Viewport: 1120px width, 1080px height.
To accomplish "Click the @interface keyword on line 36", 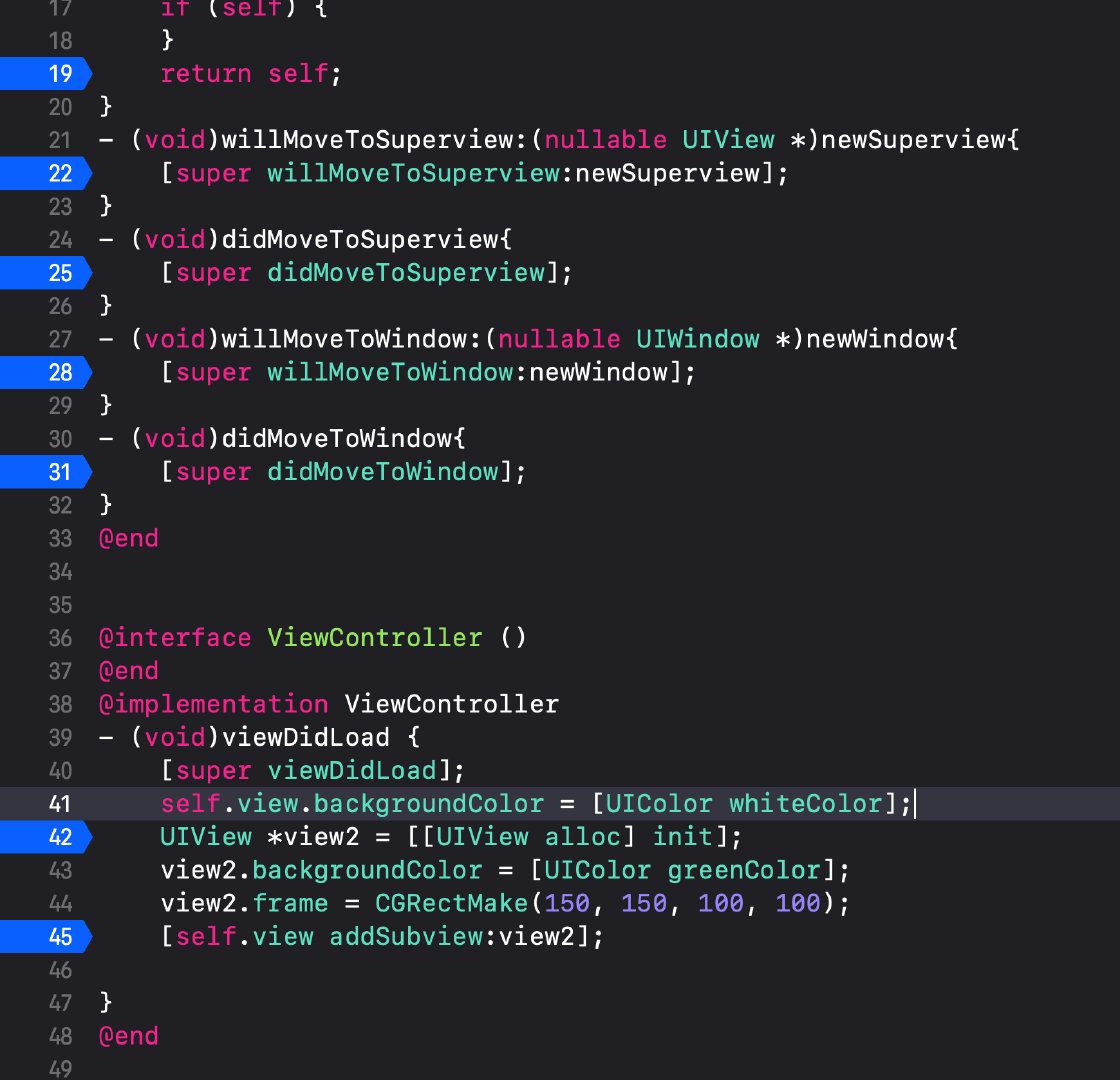I will [x=175, y=638].
